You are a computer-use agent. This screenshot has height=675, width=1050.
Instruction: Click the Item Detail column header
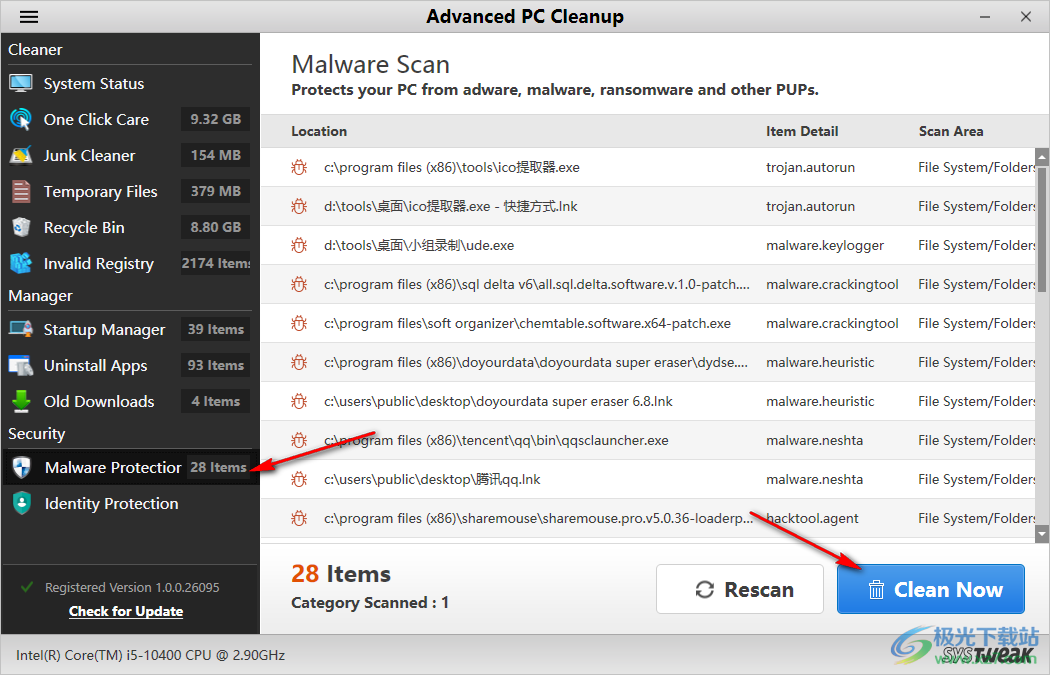(802, 131)
